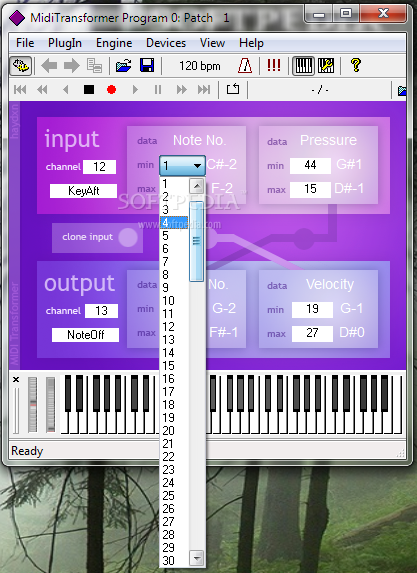Open the Devices menu
Screen dimensions: 417x573
166,43
